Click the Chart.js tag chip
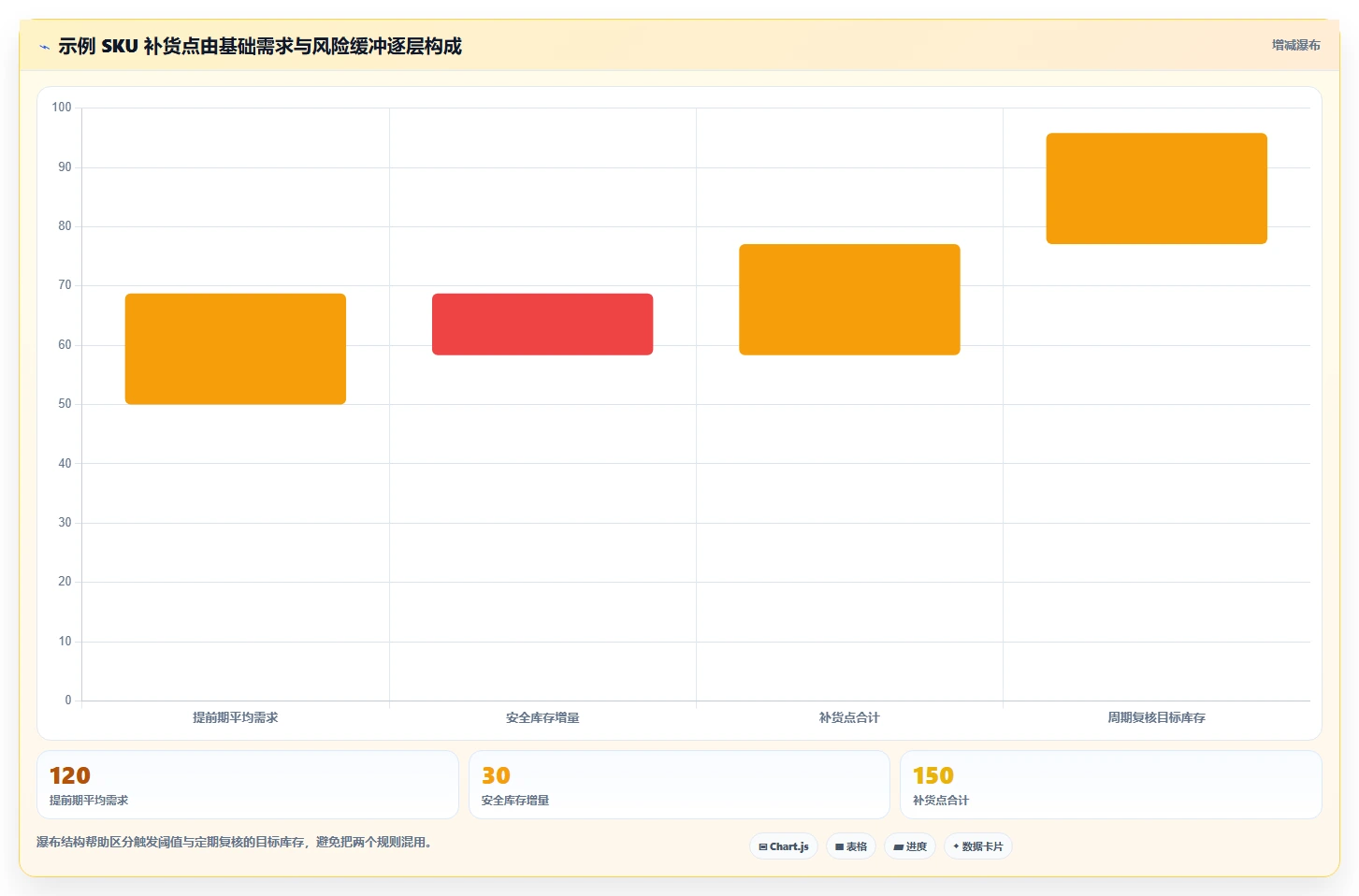 pyautogui.click(x=784, y=846)
